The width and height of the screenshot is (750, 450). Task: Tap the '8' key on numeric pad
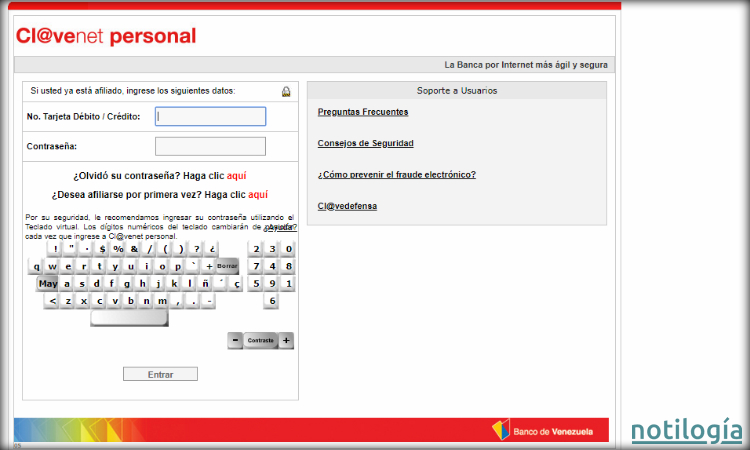[289, 266]
